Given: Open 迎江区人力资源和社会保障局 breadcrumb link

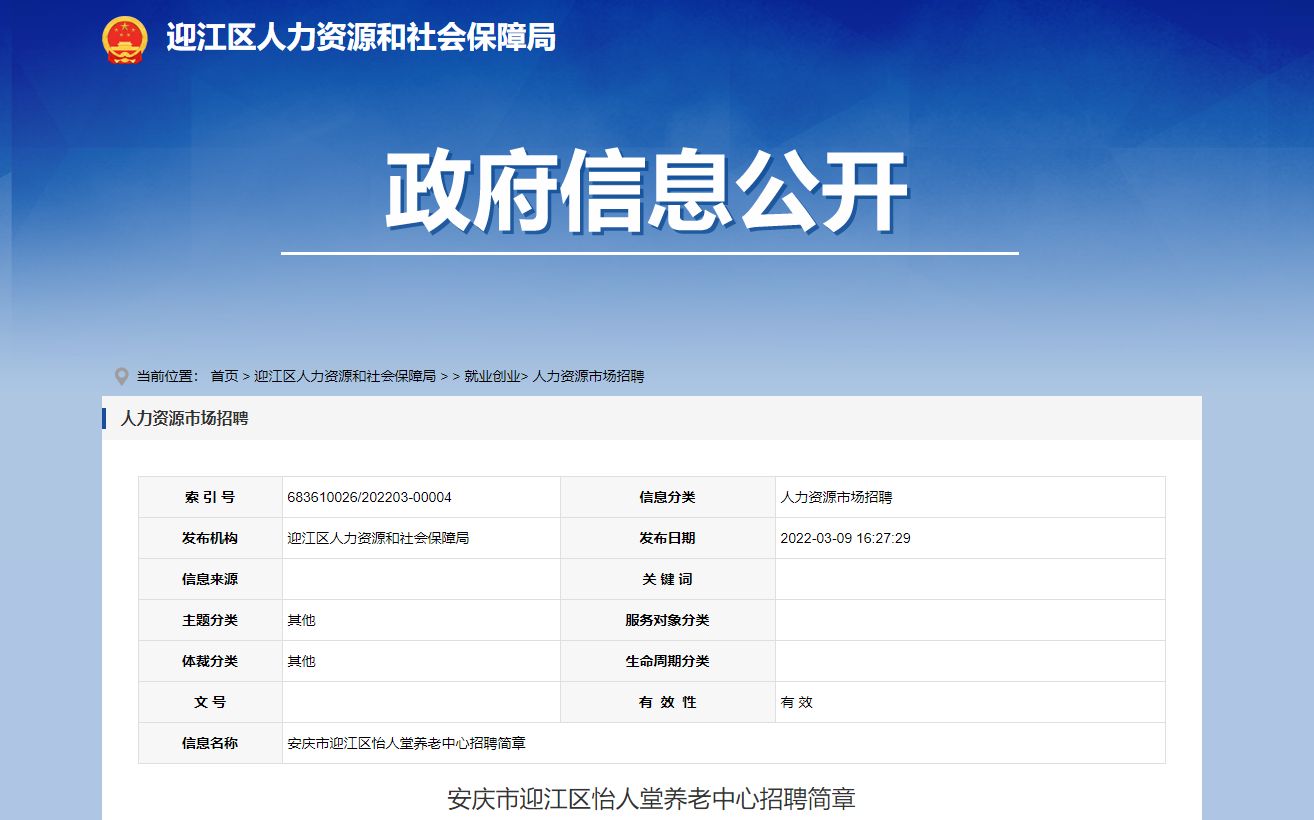Looking at the screenshot, I should (x=345, y=377).
